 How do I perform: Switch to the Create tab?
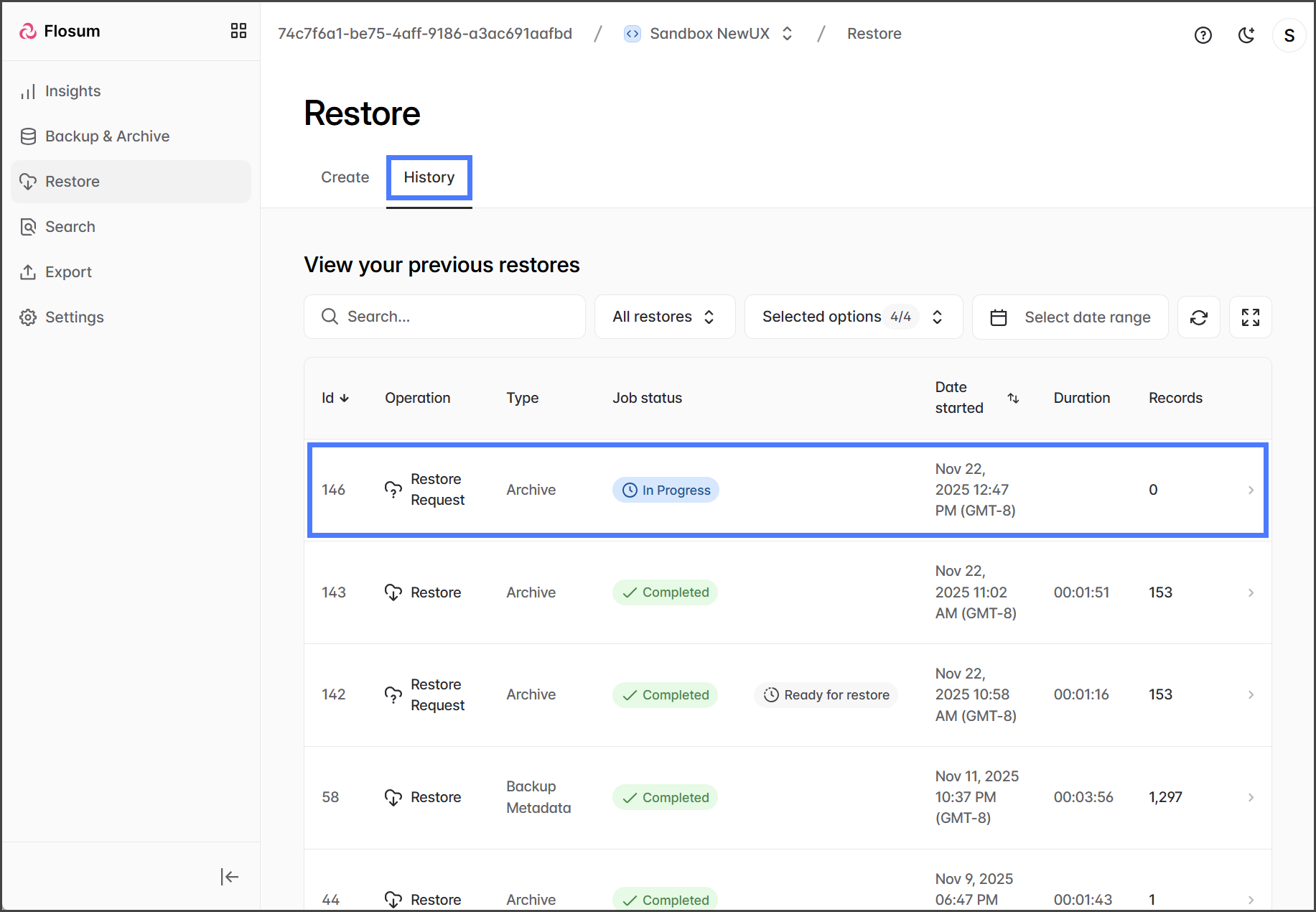click(x=345, y=177)
